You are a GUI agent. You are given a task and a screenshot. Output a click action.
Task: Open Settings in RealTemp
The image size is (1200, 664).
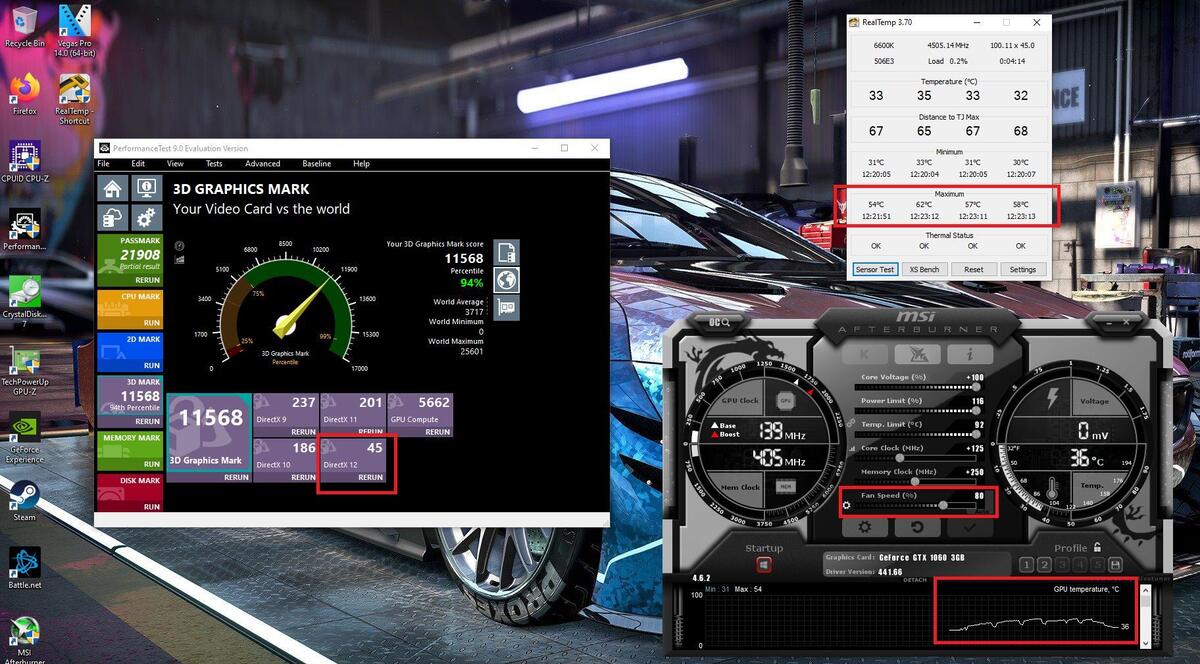pos(1022,269)
